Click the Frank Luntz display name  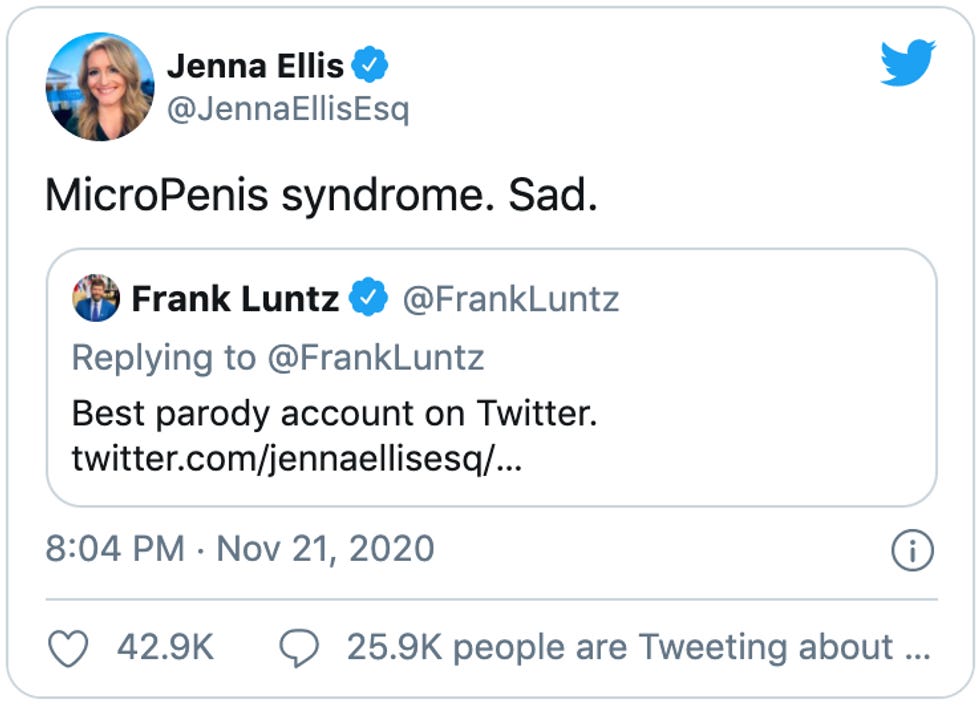point(235,298)
